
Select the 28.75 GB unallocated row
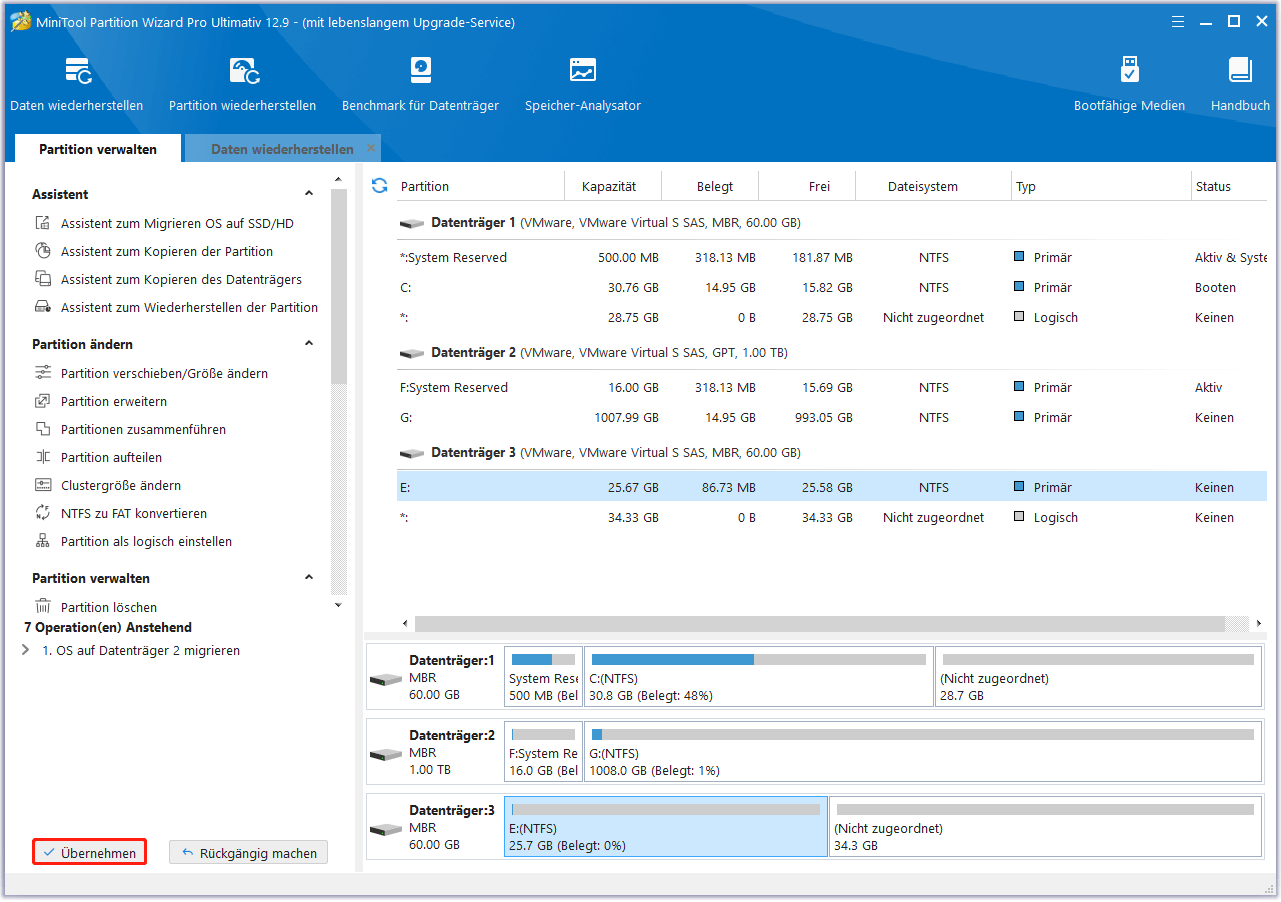click(832, 318)
